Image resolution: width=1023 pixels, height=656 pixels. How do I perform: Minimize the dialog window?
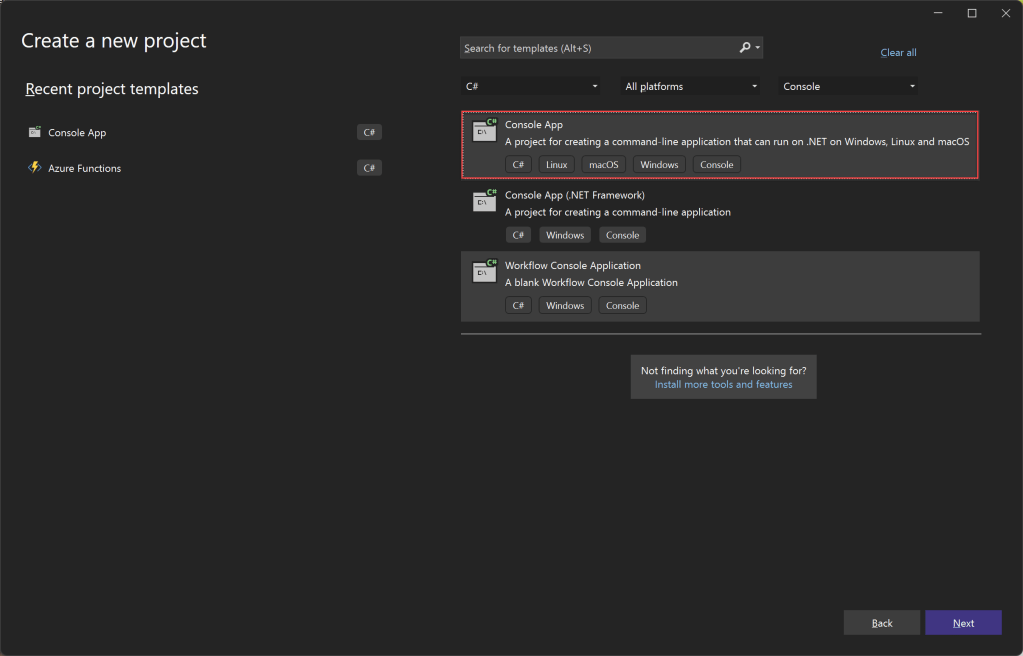click(938, 13)
